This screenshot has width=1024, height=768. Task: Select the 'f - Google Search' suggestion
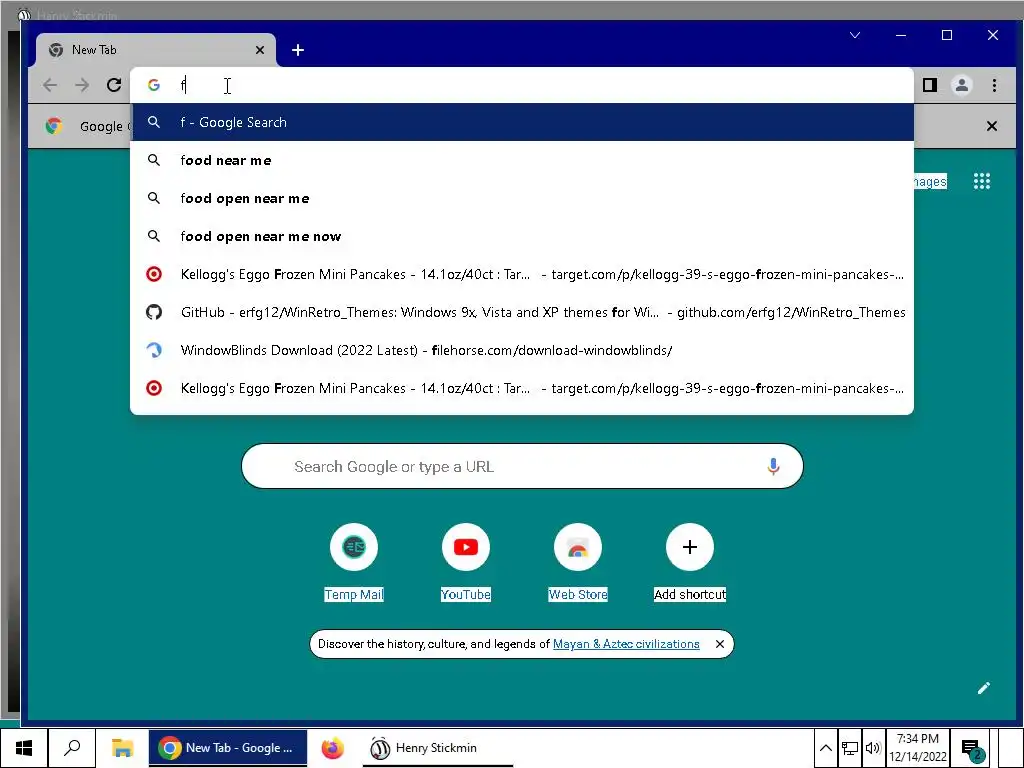tap(522, 122)
